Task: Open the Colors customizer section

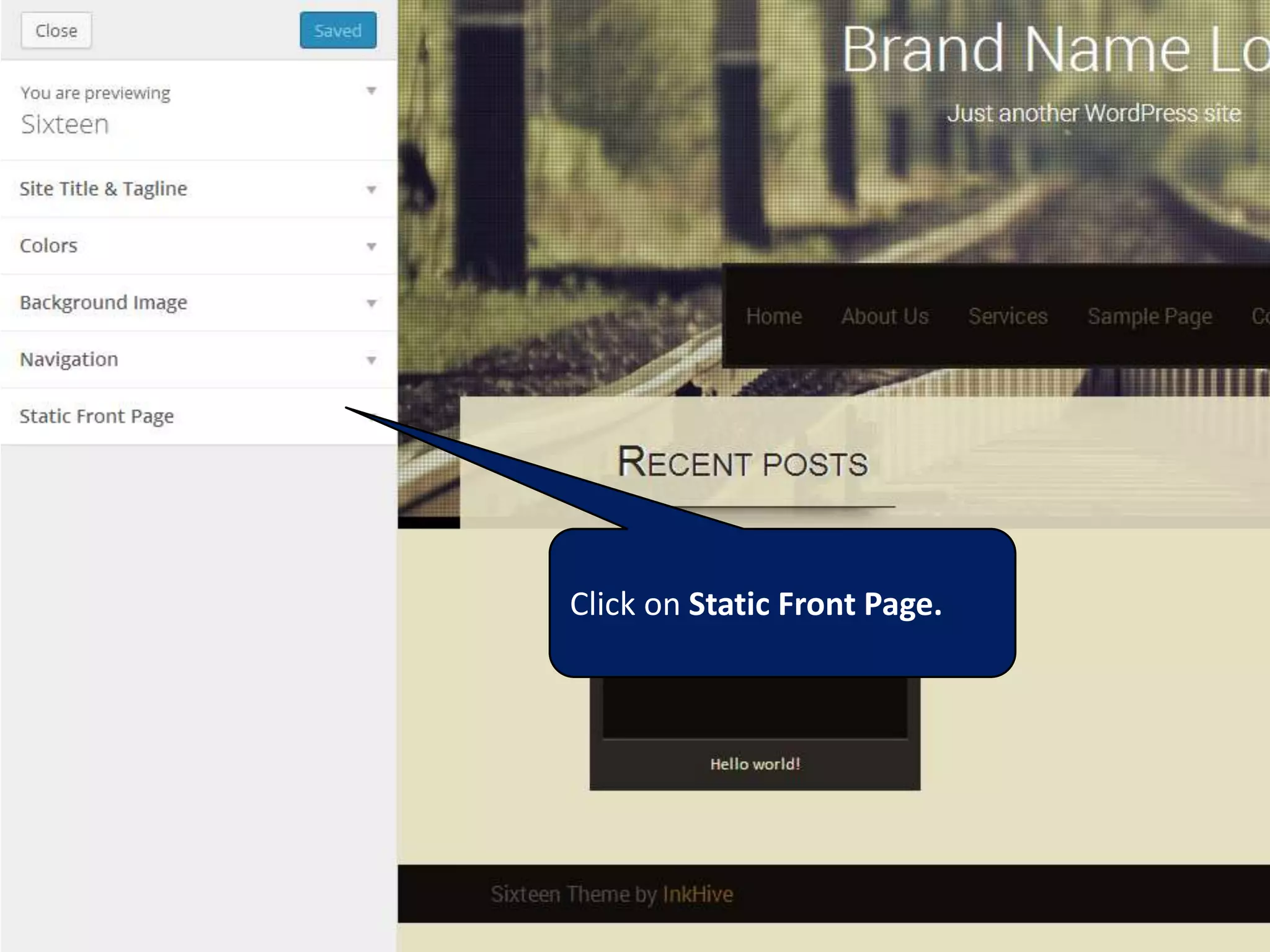Action: point(198,246)
